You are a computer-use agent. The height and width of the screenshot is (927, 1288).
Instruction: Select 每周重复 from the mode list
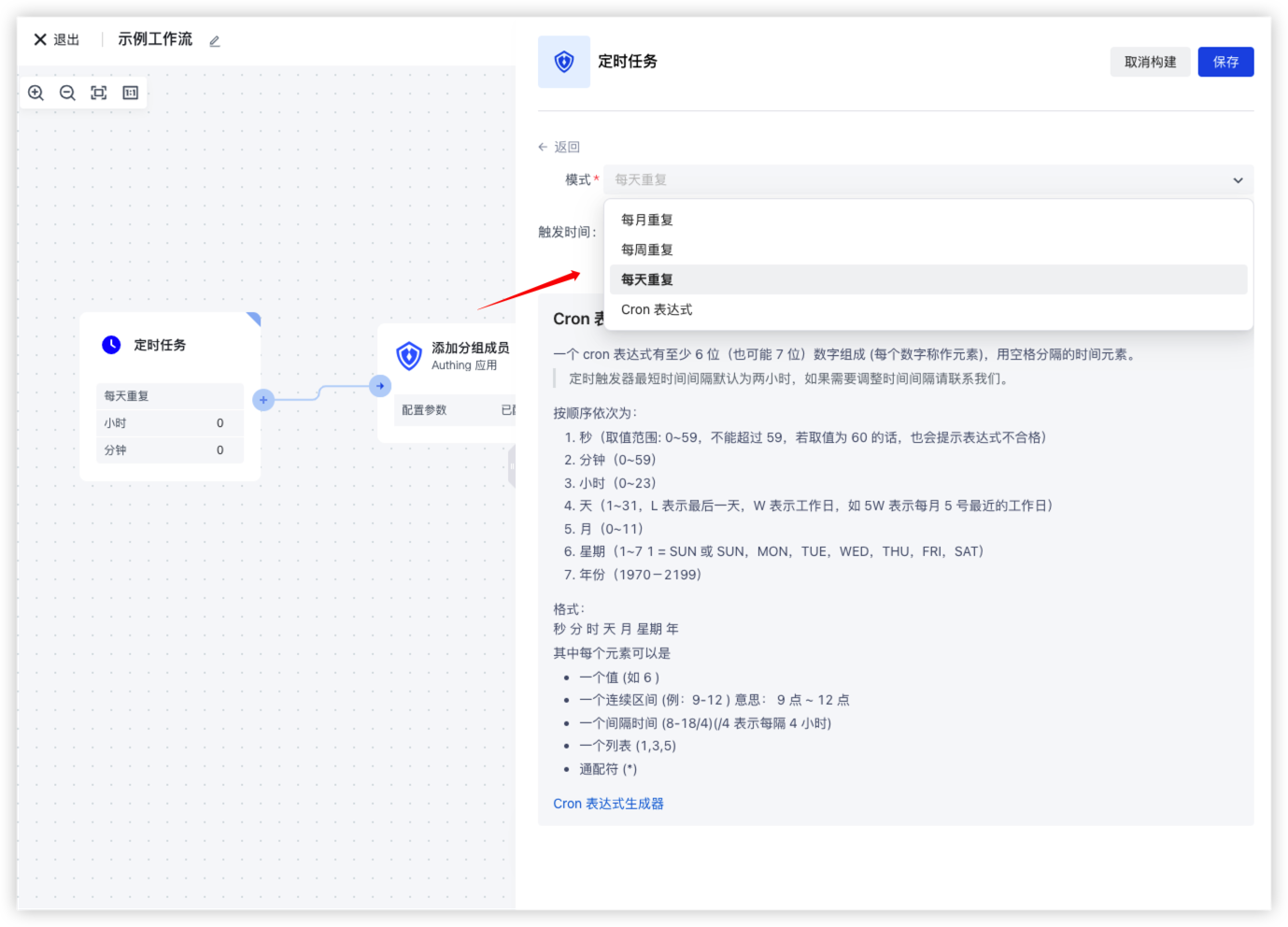[647, 250]
